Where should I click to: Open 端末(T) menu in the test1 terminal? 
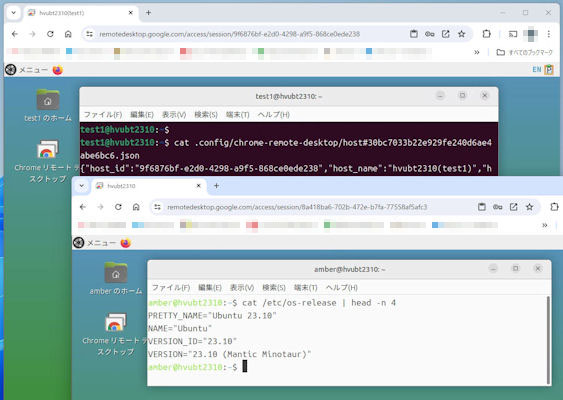tap(238, 115)
